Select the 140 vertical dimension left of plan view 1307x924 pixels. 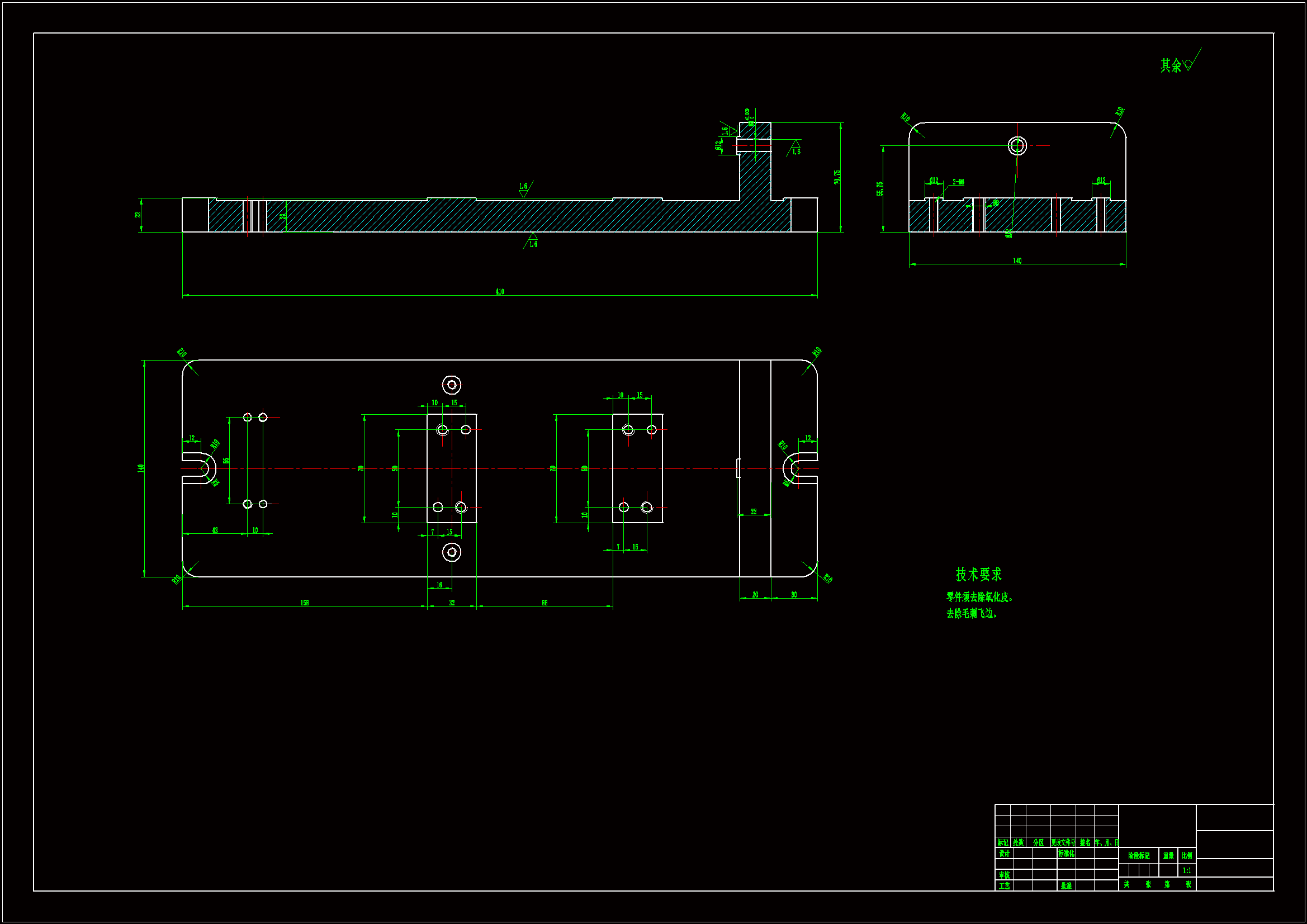pyautogui.click(x=141, y=468)
